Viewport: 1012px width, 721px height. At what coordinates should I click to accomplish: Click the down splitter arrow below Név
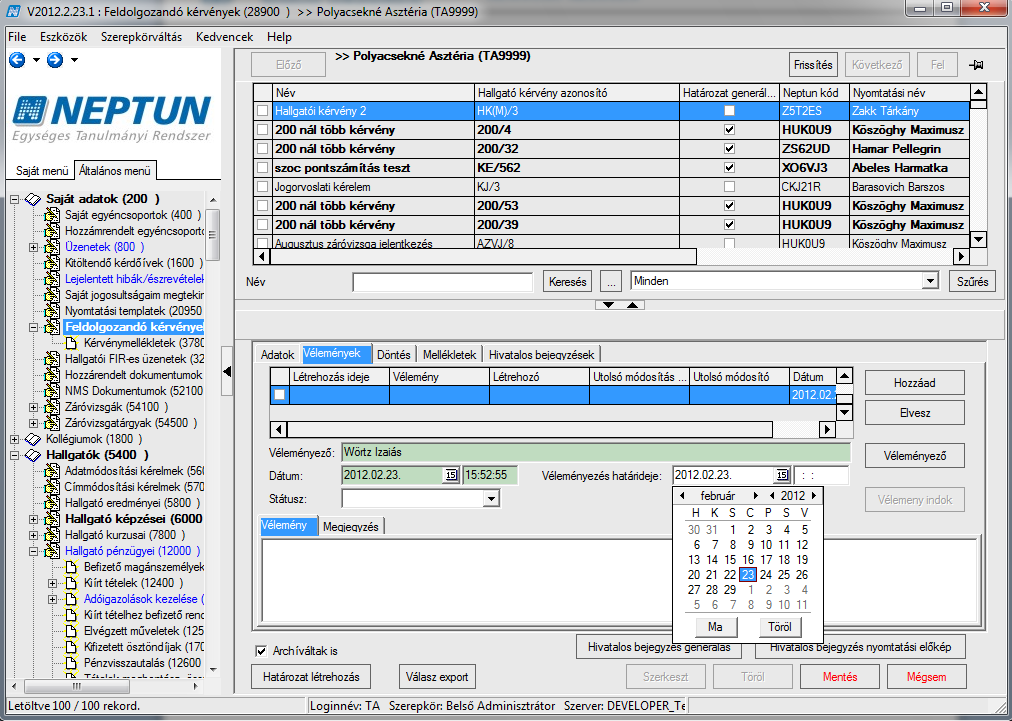608,305
